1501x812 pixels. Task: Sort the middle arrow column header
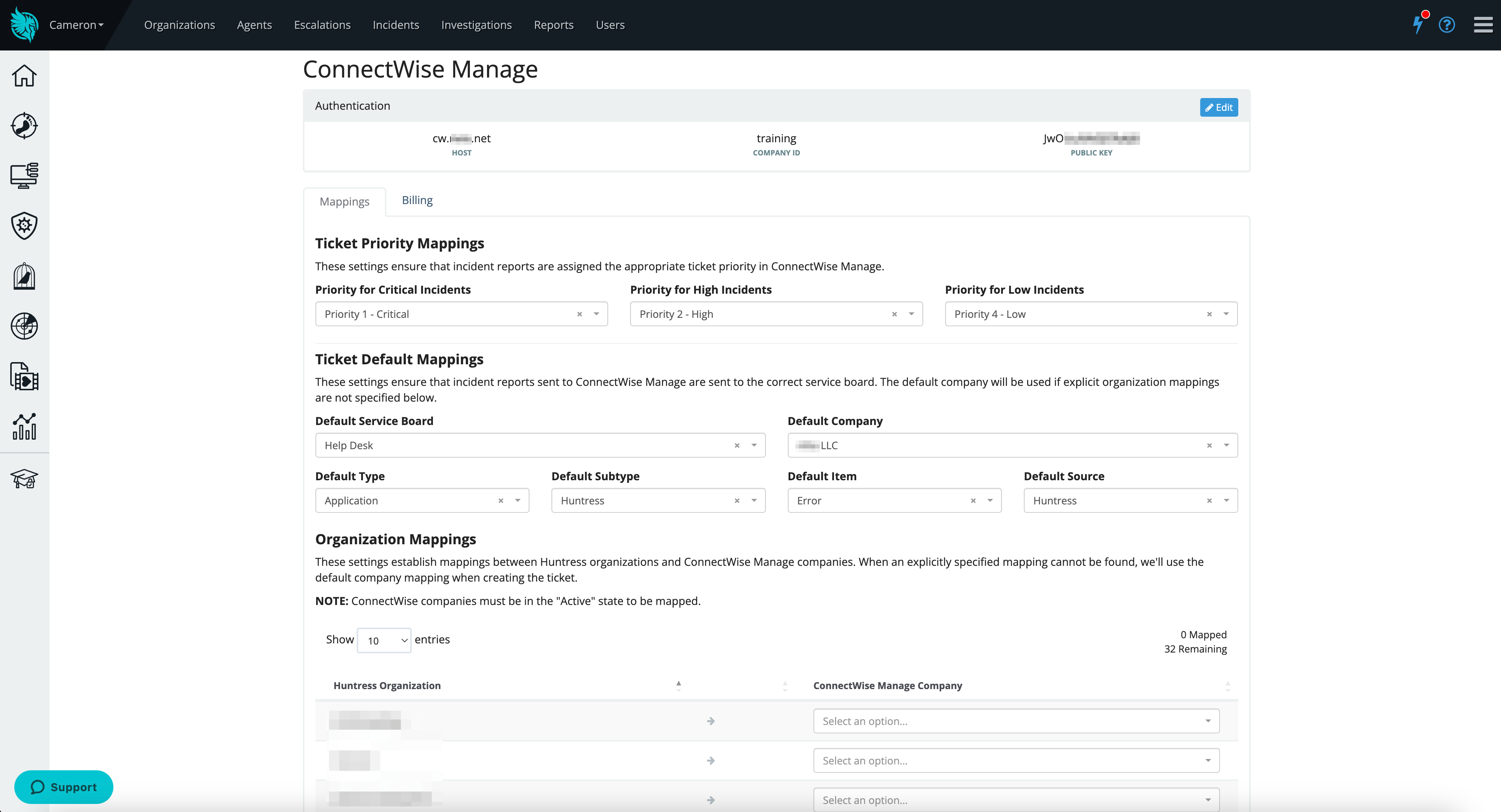785,685
